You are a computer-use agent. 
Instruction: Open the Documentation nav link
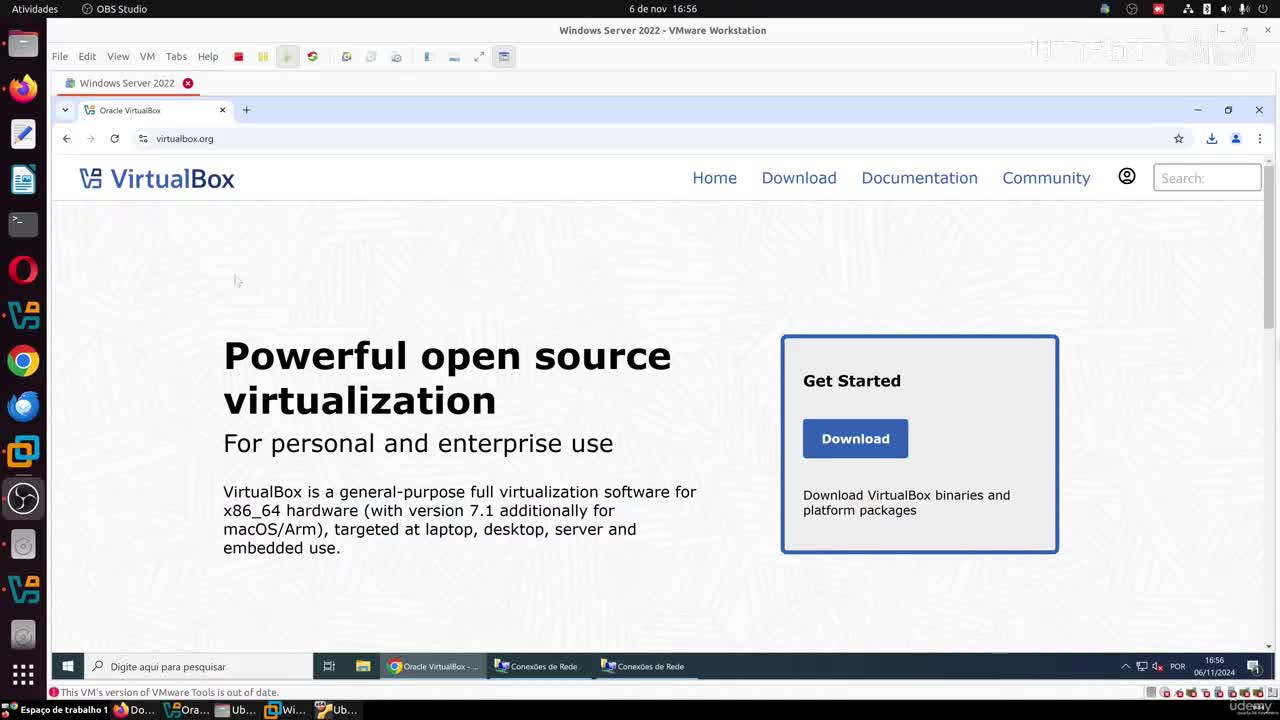919,178
